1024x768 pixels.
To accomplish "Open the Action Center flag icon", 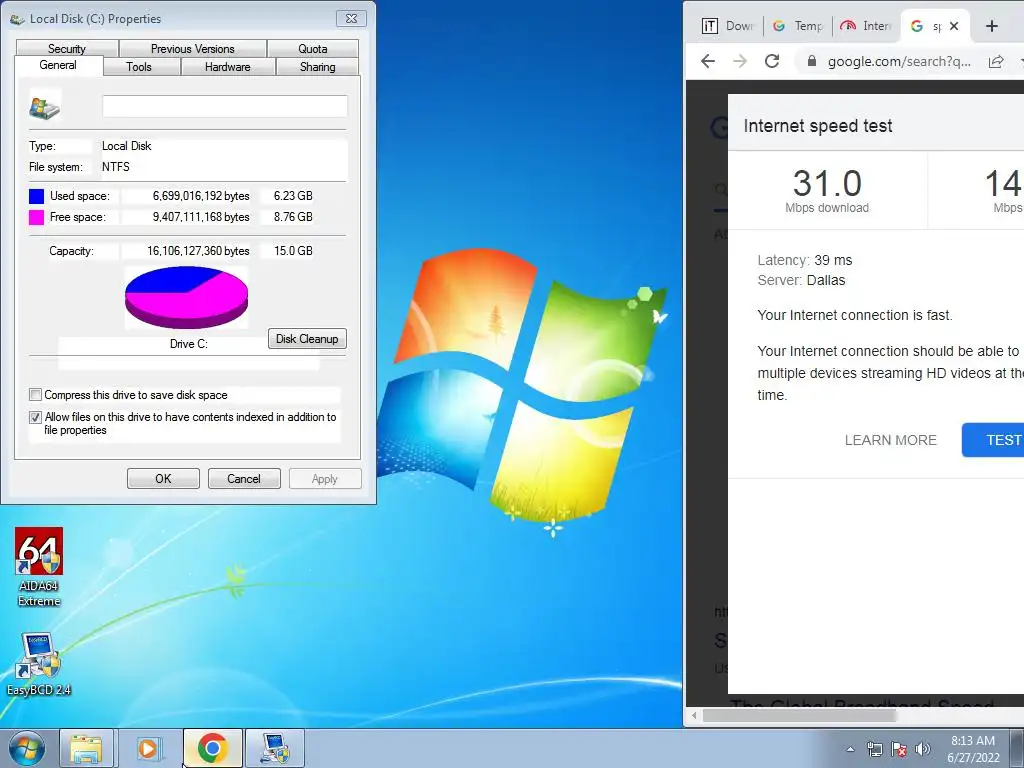I will [899, 749].
